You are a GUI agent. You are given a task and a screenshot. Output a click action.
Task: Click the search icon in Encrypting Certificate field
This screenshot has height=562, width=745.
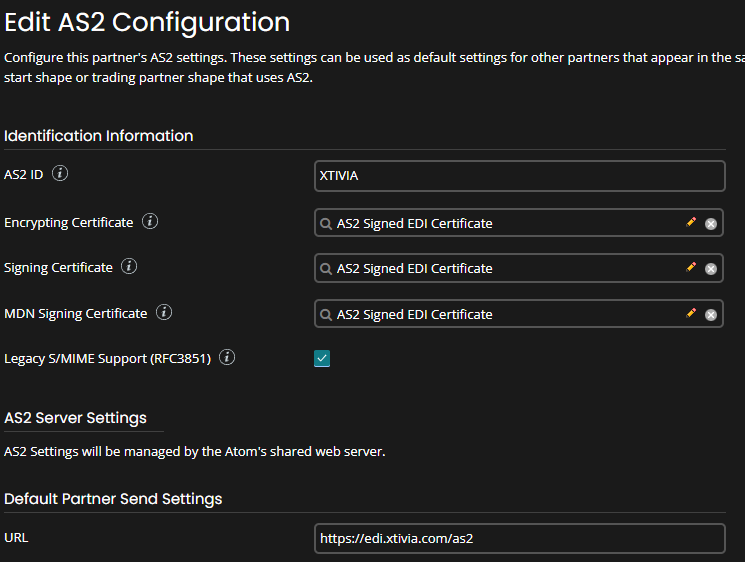[326, 224]
